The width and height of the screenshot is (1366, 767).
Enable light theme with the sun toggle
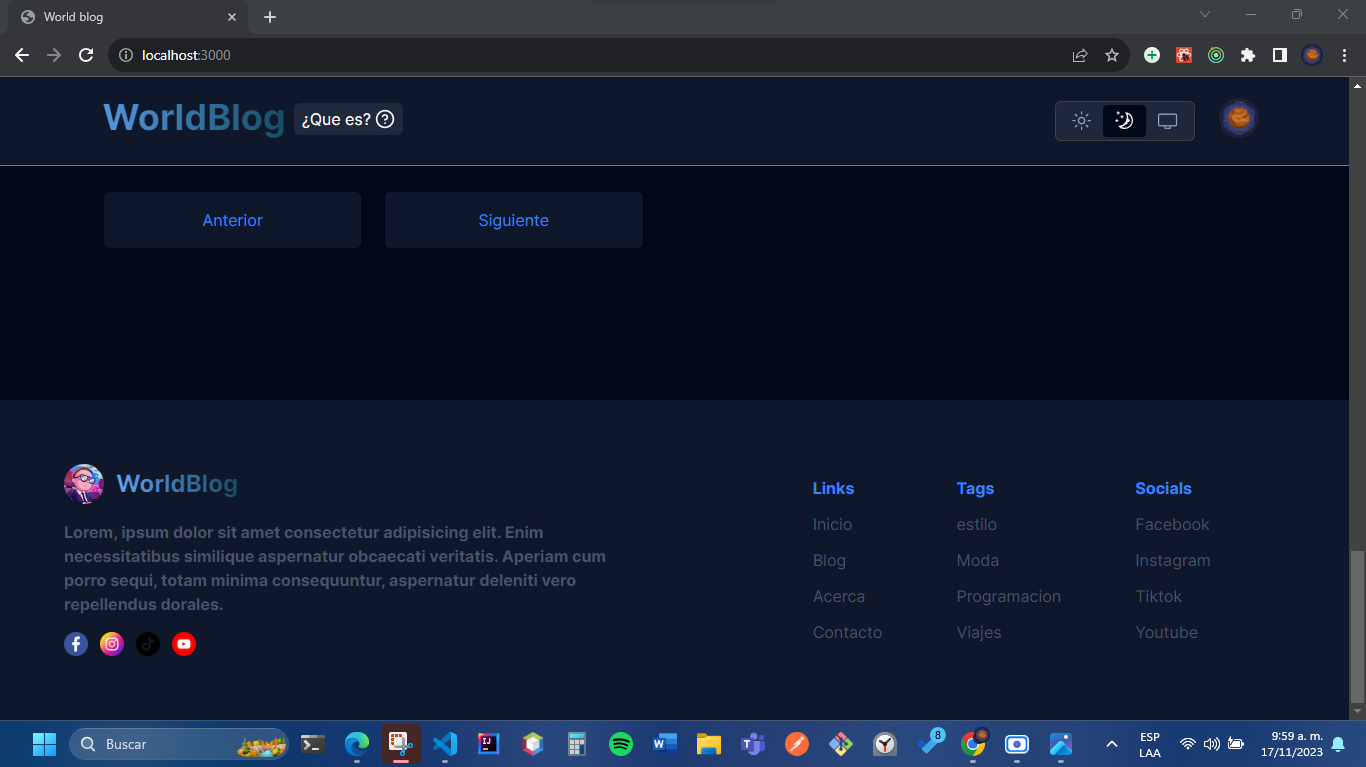pos(1081,120)
